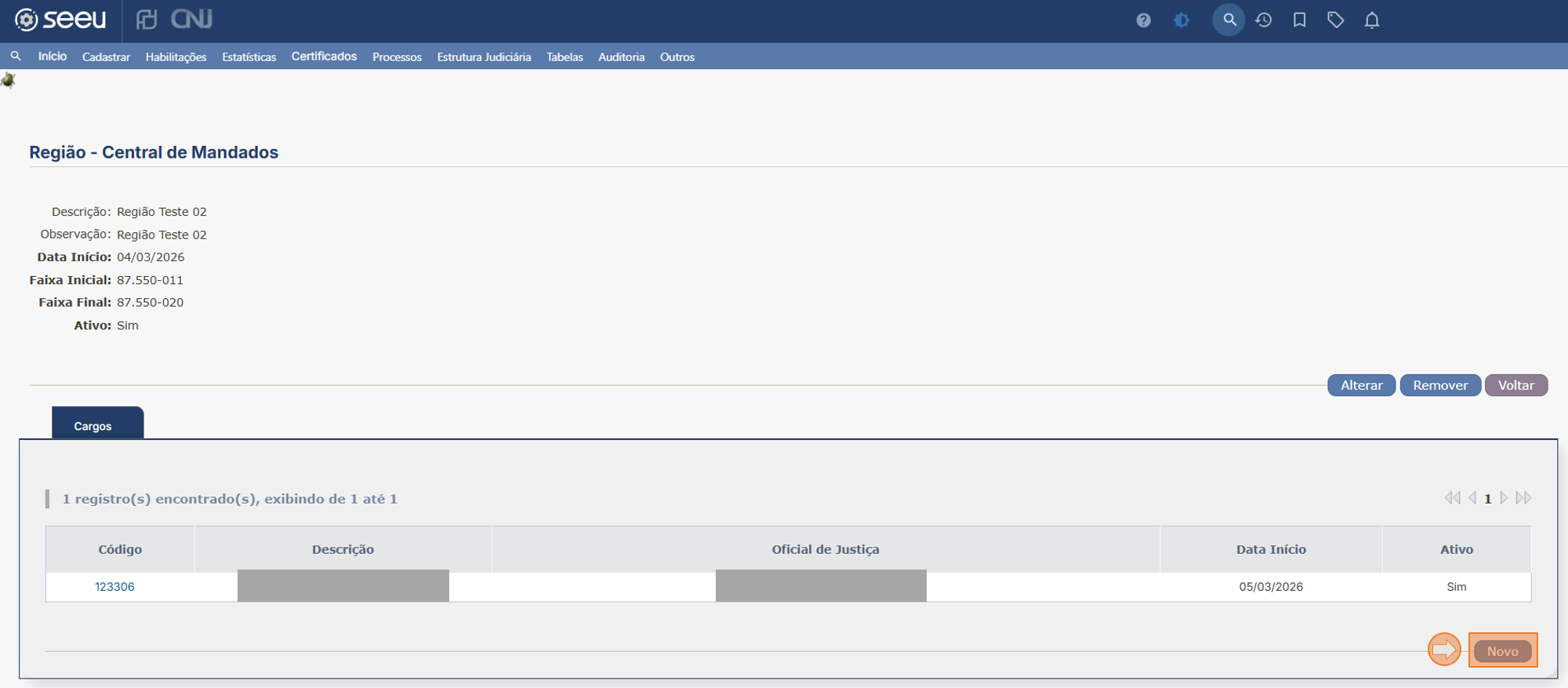
Task: Open the Estatísticas menu
Action: [x=249, y=57]
